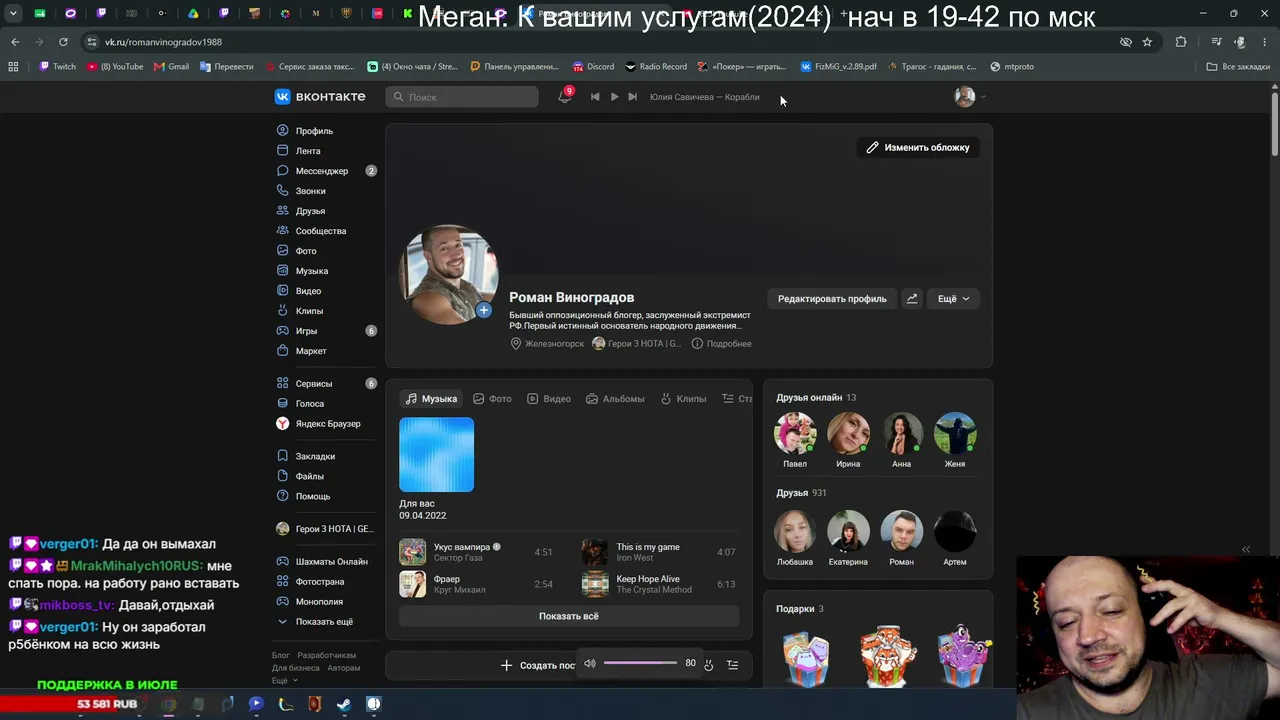
Task: Click the Помощь sidebar icon
Action: coord(283,496)
